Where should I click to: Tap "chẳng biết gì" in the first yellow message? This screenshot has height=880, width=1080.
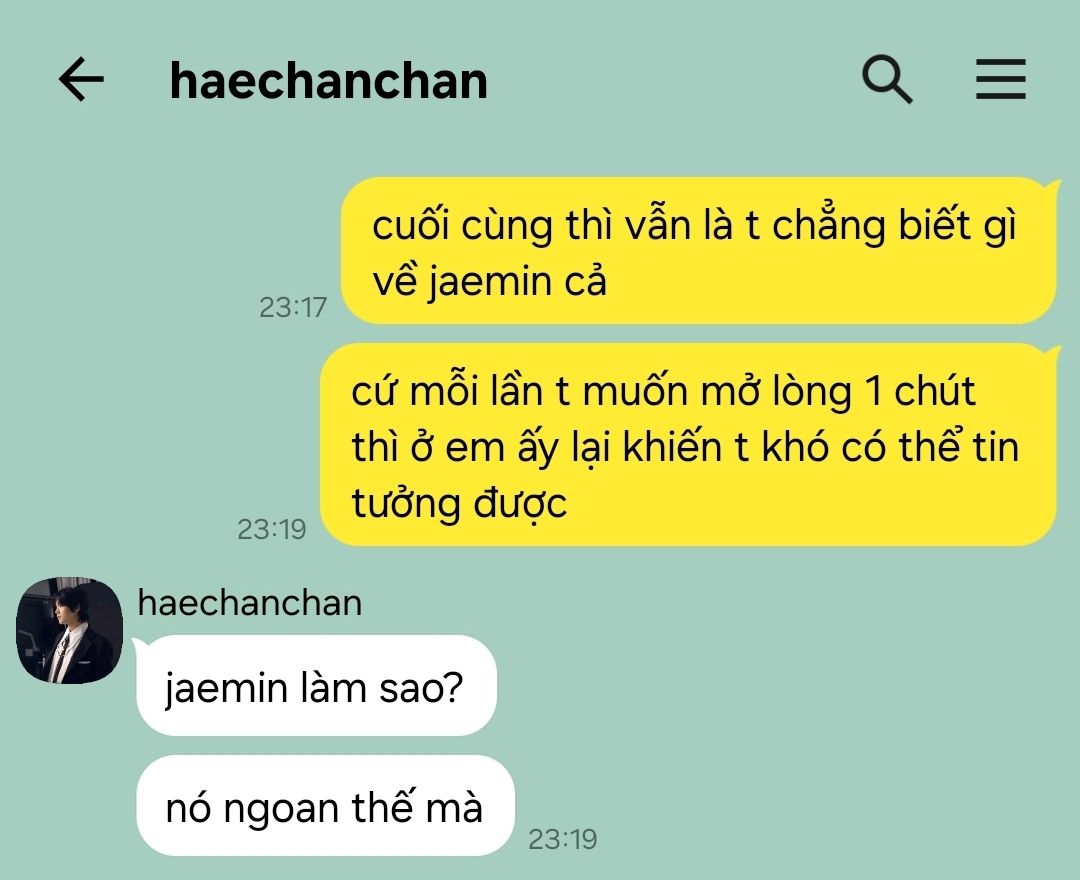point(894,226)
